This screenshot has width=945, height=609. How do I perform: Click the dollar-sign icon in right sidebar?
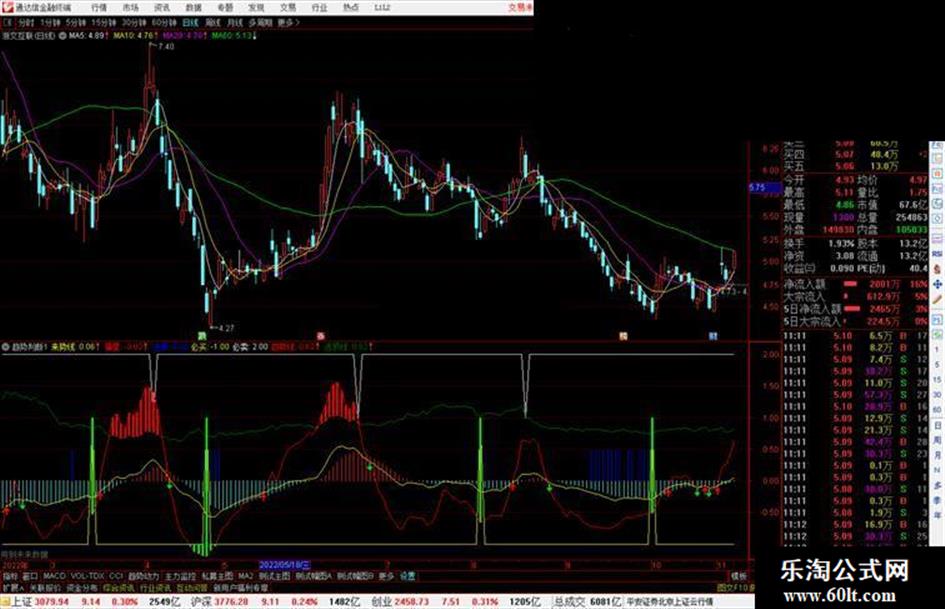tap(937, 269)
